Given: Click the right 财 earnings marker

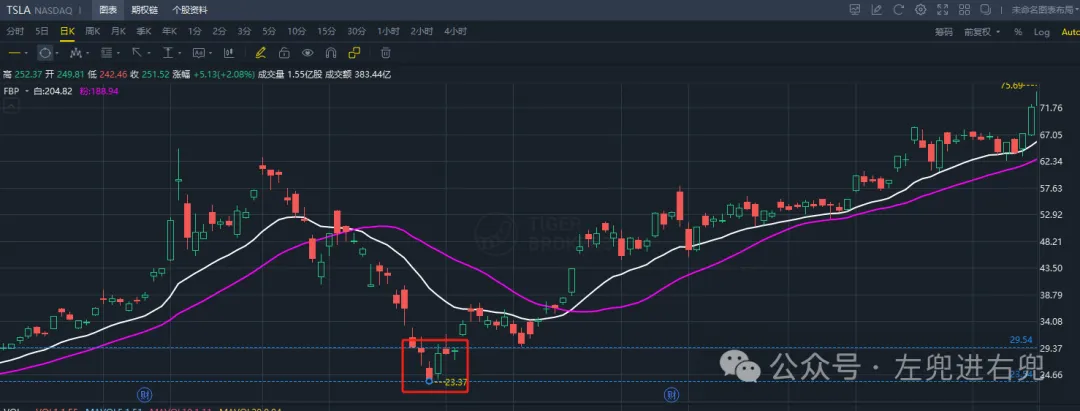Looking at the screenshot, I should pyautogui.click(x=671, y=394).
